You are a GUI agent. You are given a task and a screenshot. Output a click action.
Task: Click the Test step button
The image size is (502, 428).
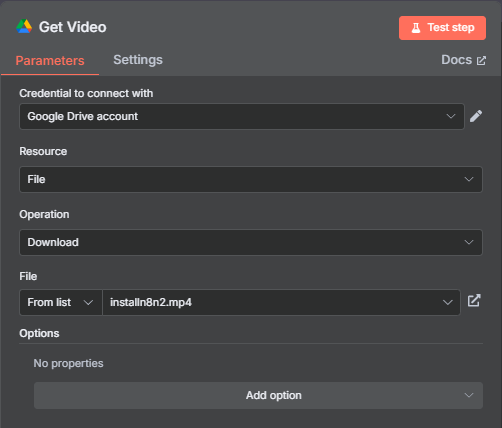pos(442,28)
